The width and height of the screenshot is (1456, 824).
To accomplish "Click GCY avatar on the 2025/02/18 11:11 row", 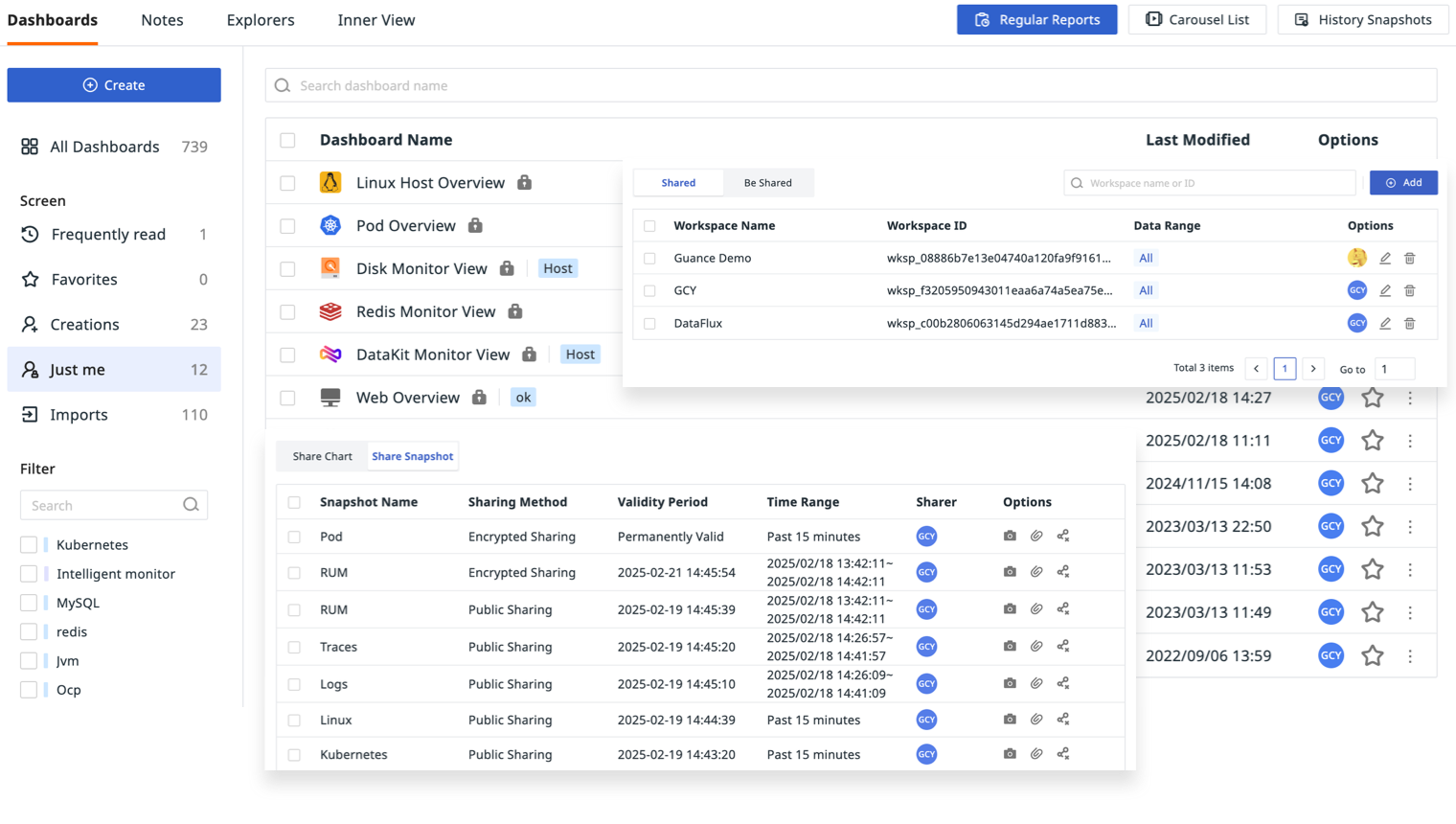I will (1331, 440).
